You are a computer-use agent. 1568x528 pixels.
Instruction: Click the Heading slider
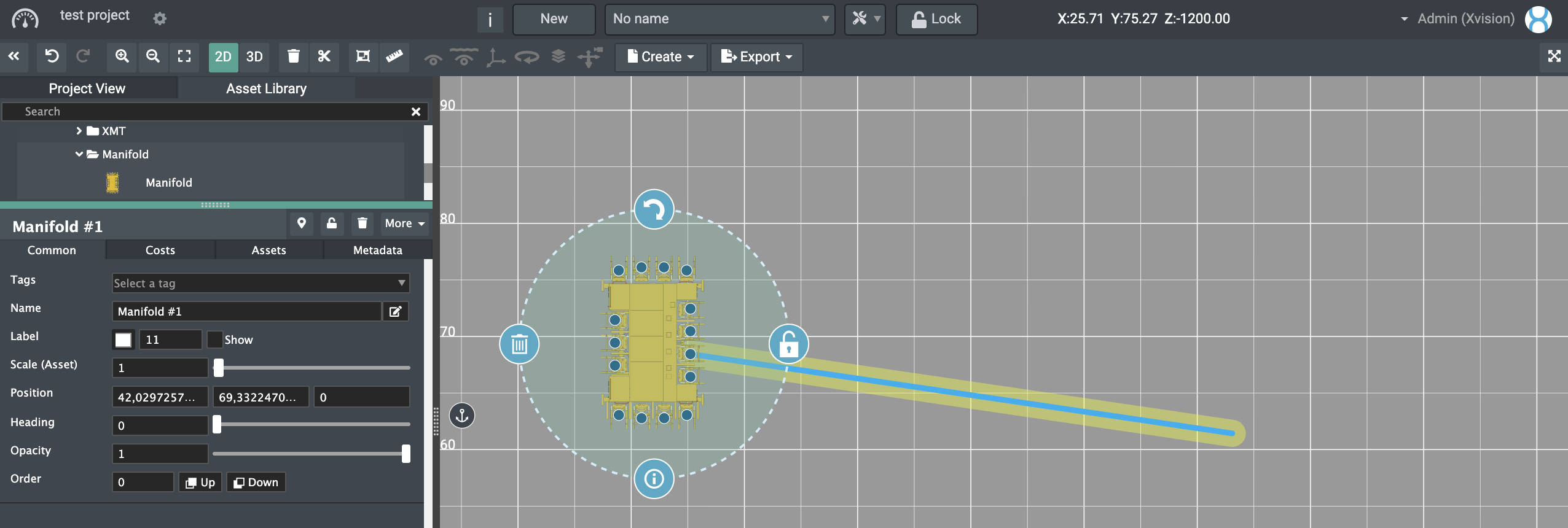(312, 424)
